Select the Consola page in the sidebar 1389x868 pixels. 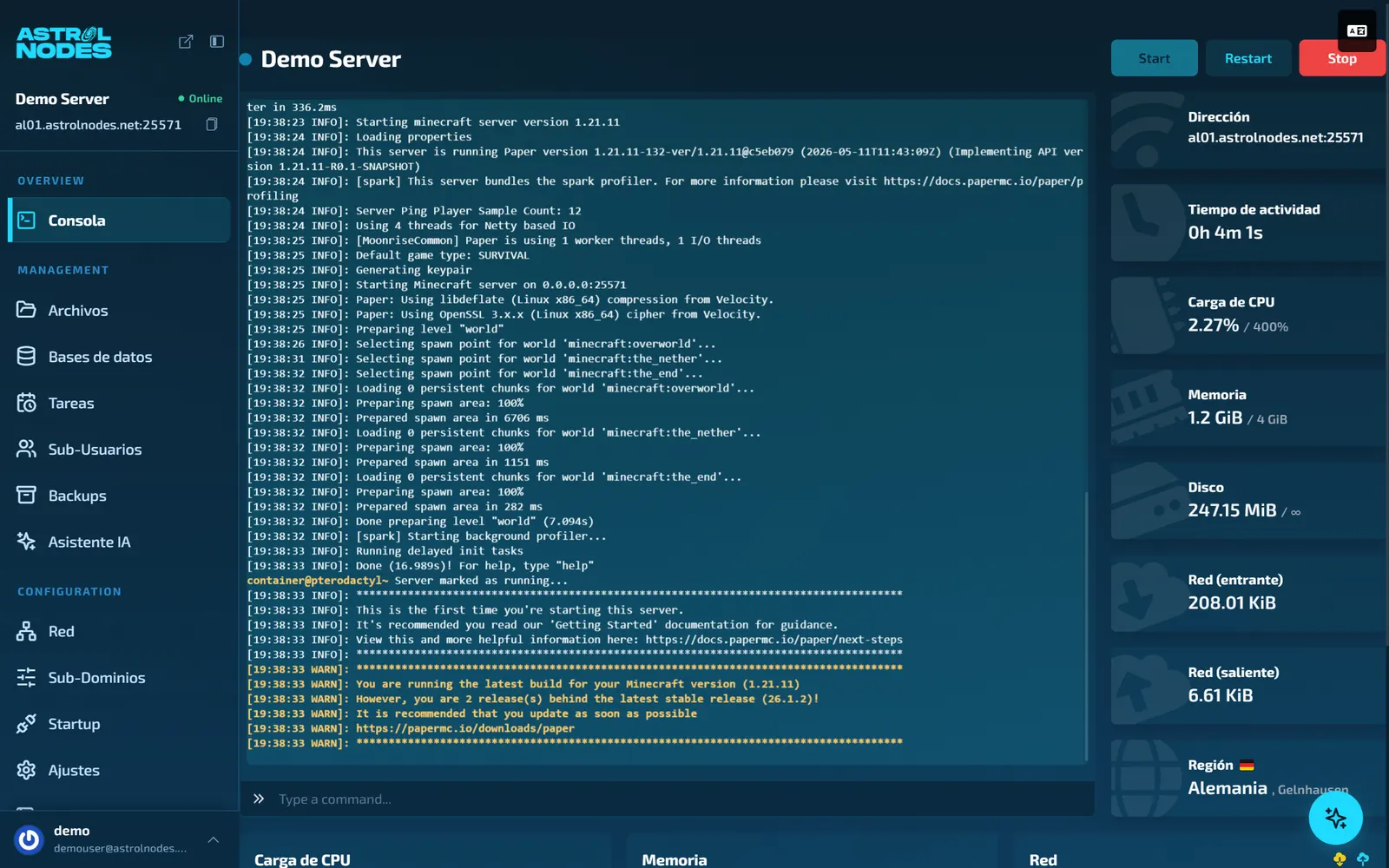click(119, 220)
